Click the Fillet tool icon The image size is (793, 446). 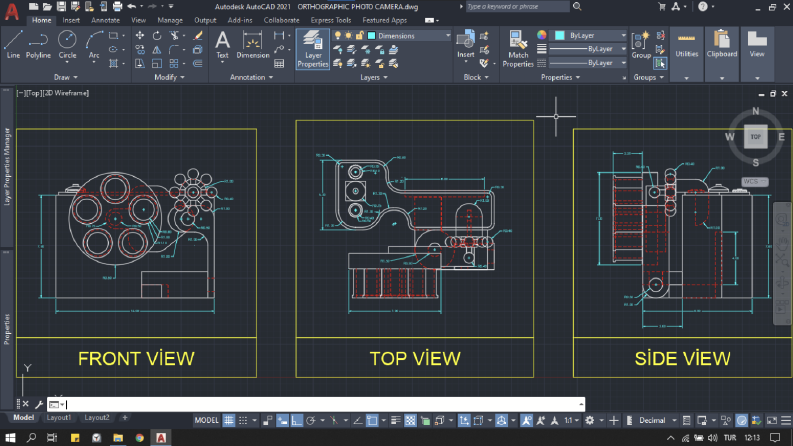pos(174,50)
